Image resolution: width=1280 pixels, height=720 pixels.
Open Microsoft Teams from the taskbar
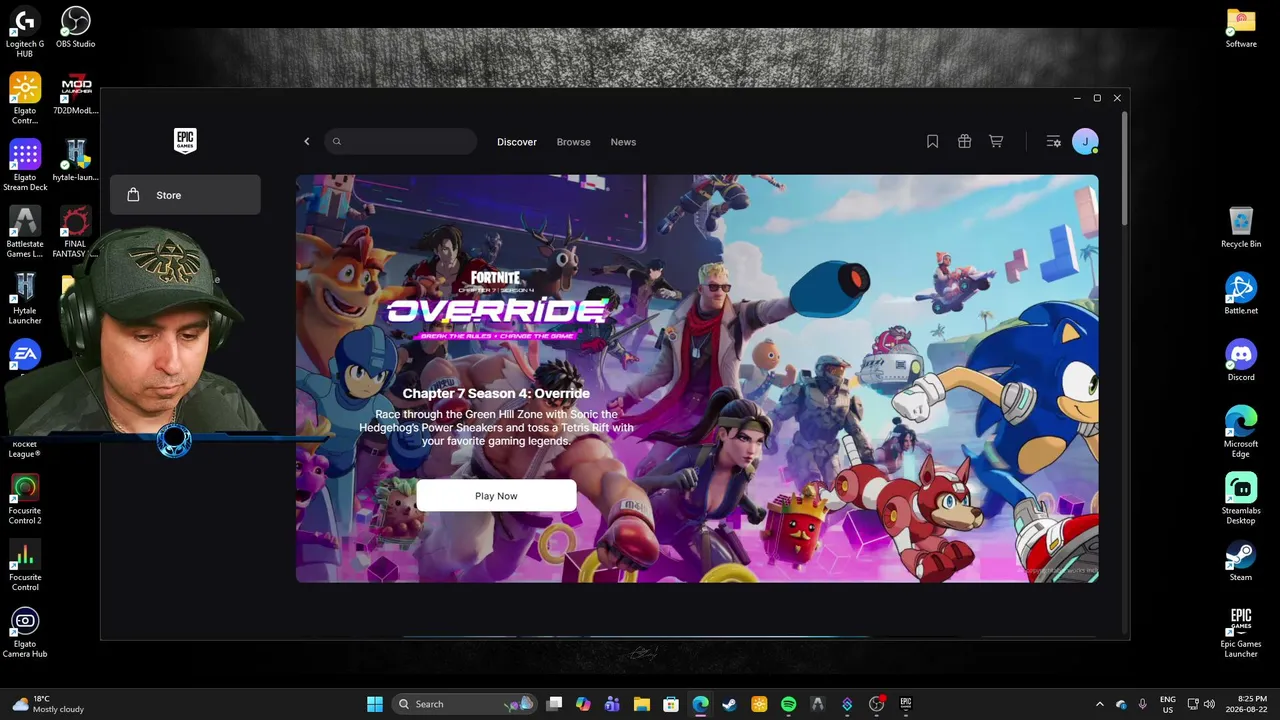(613, 704)
